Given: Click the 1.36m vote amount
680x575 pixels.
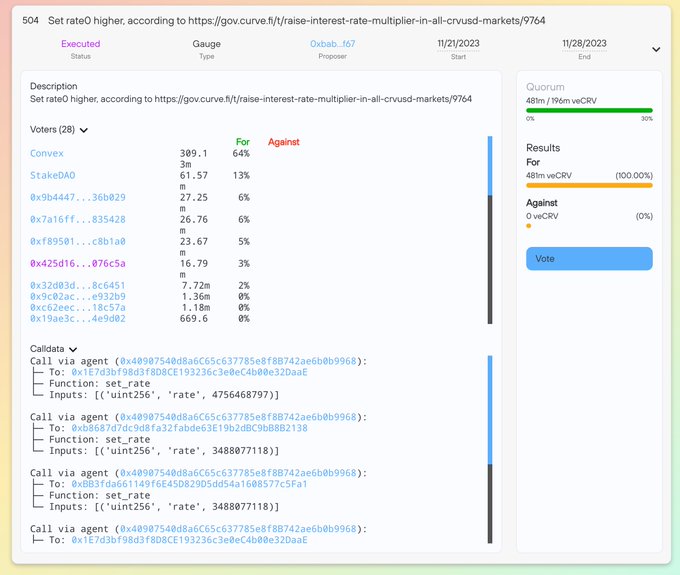Looking at the screenshot, I should (x=196, y=297).
